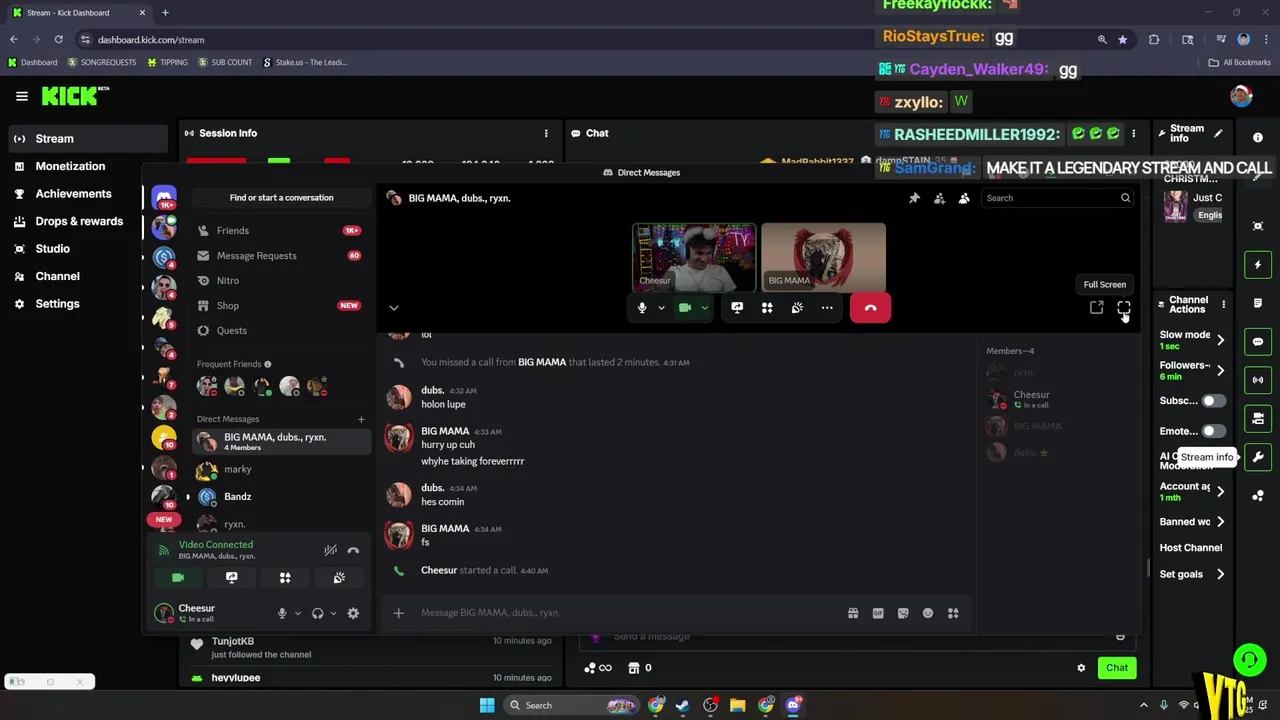Open BIG MAMA, dubs., ryxn. group DM
1280x720 pixels.
tap(281, 441)
